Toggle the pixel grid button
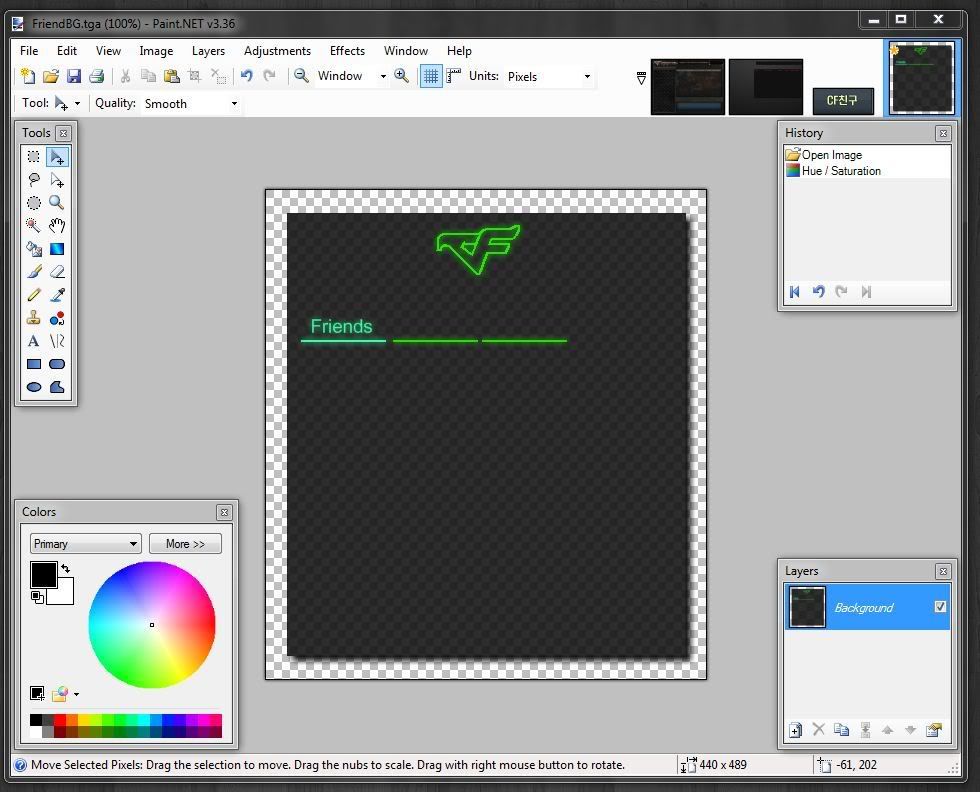The height and width of the screenshot is (792, 980). [x=431, y=76]
